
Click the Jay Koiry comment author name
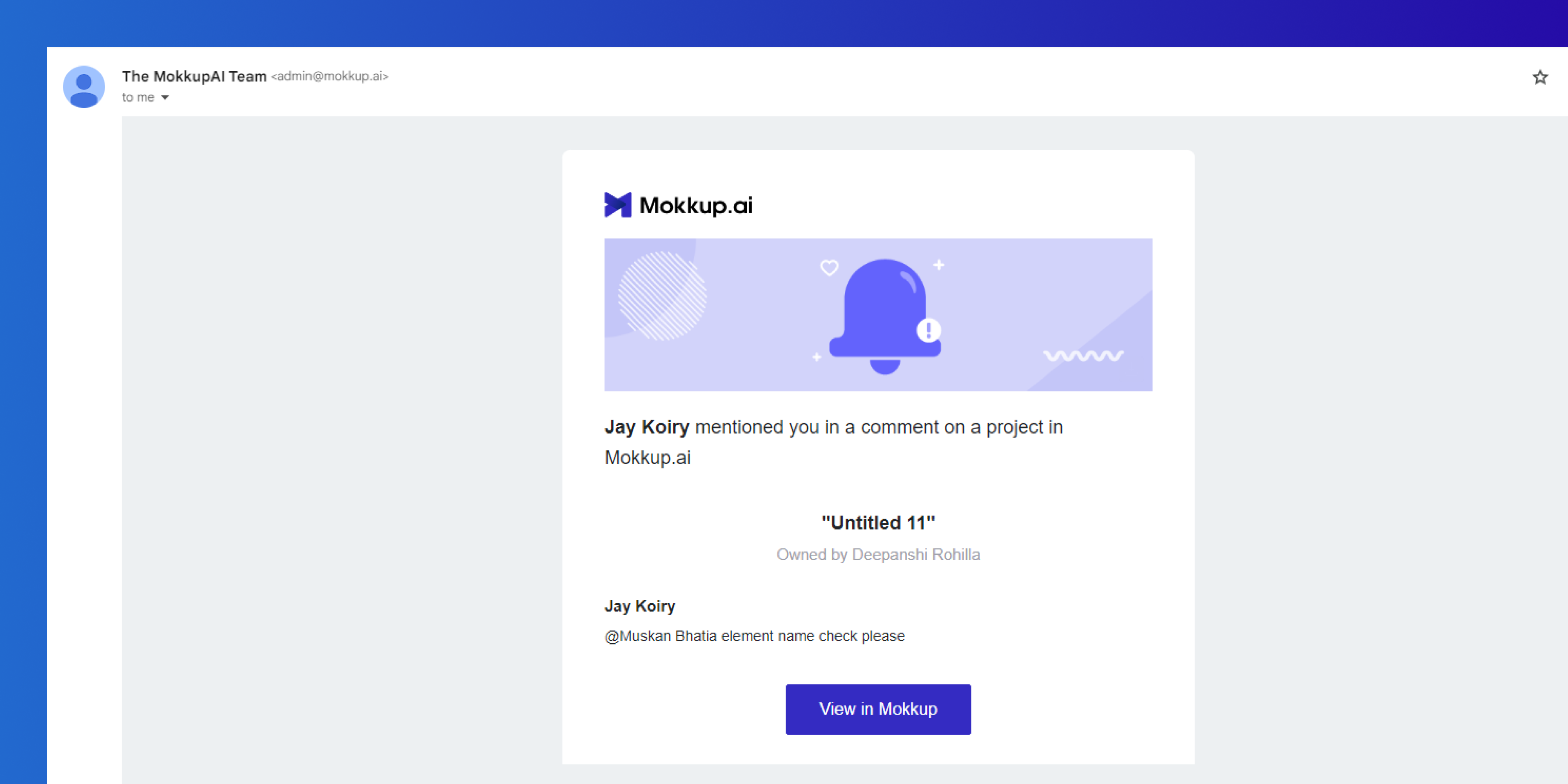pyautogui.click(x=640, y=606)
